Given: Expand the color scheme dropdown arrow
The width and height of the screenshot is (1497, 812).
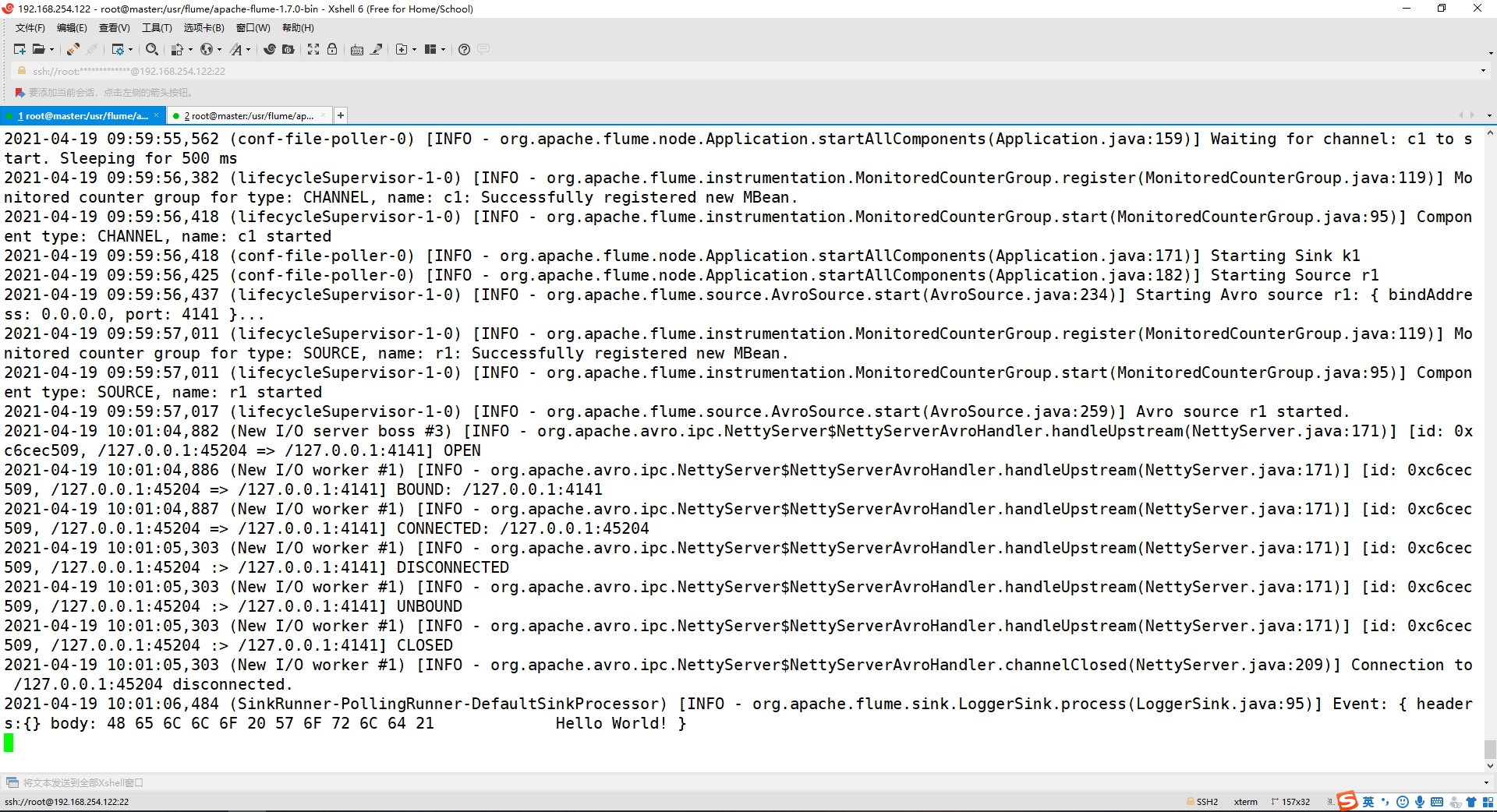Looking at the screenshot, I should (x=190, y=49).
